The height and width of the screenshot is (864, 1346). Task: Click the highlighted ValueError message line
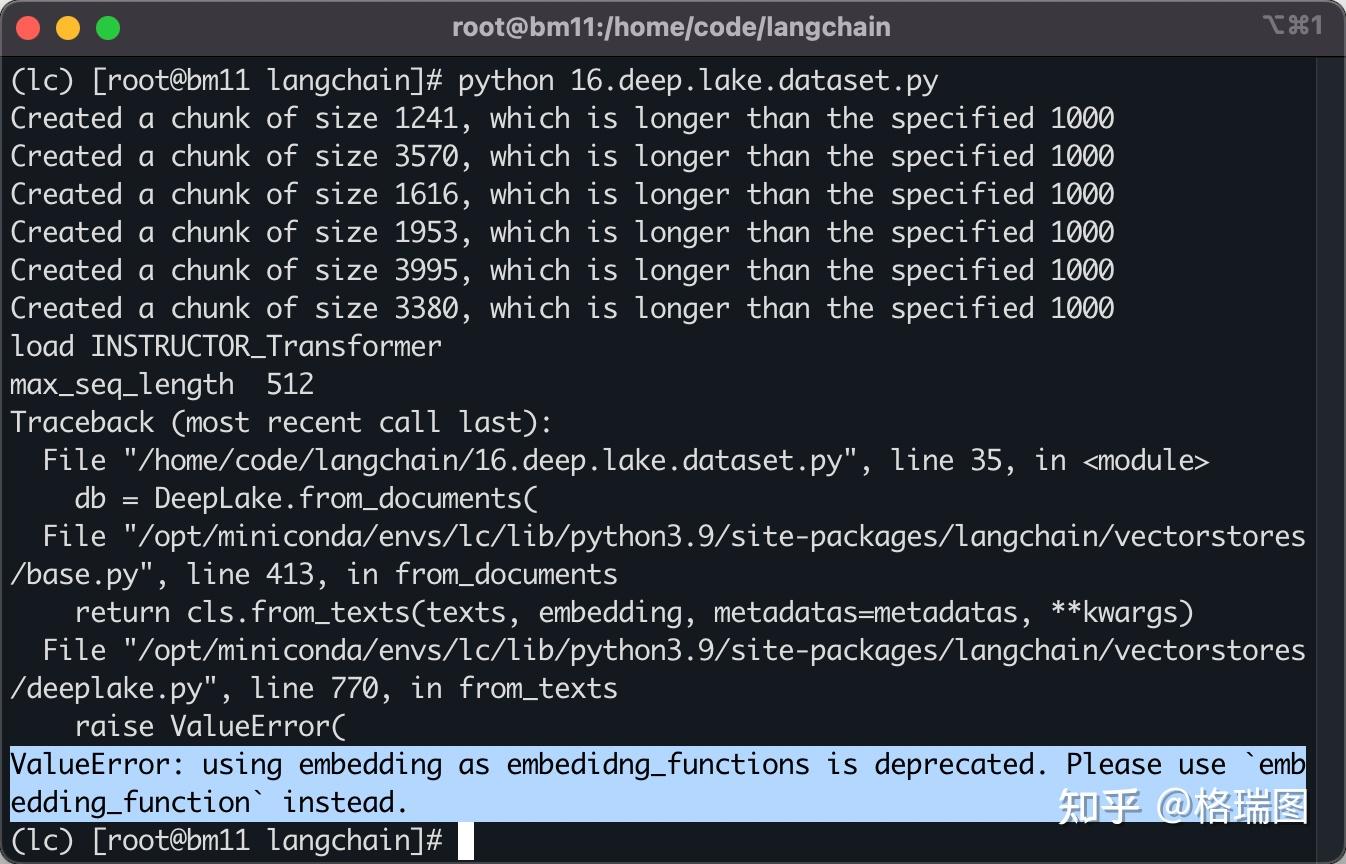[658, 784]
